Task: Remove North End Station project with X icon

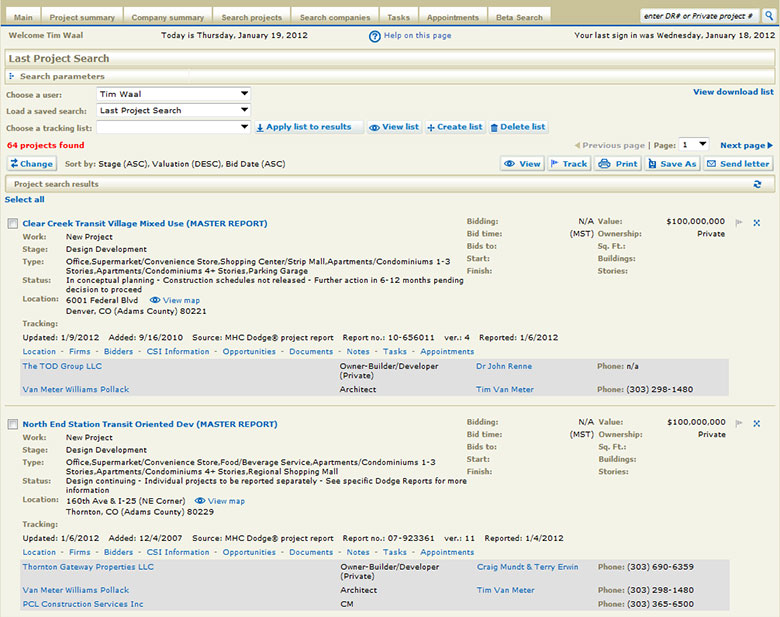Action: pos(757,423)
